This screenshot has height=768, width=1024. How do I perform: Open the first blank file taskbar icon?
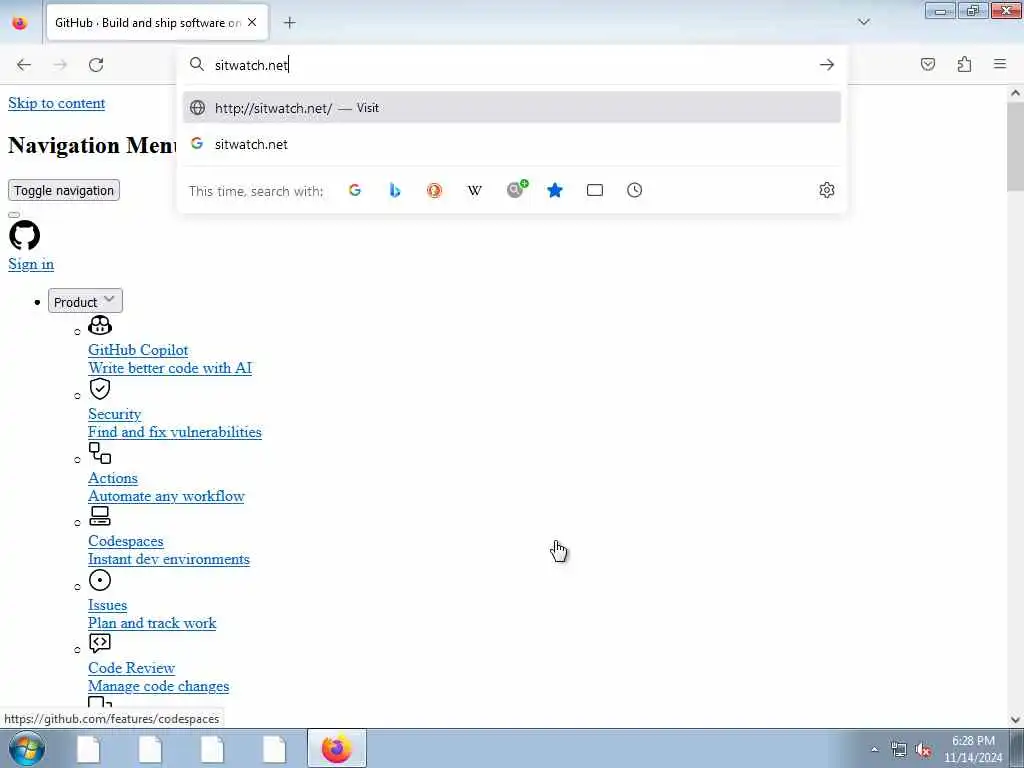[x=88, y=748]
